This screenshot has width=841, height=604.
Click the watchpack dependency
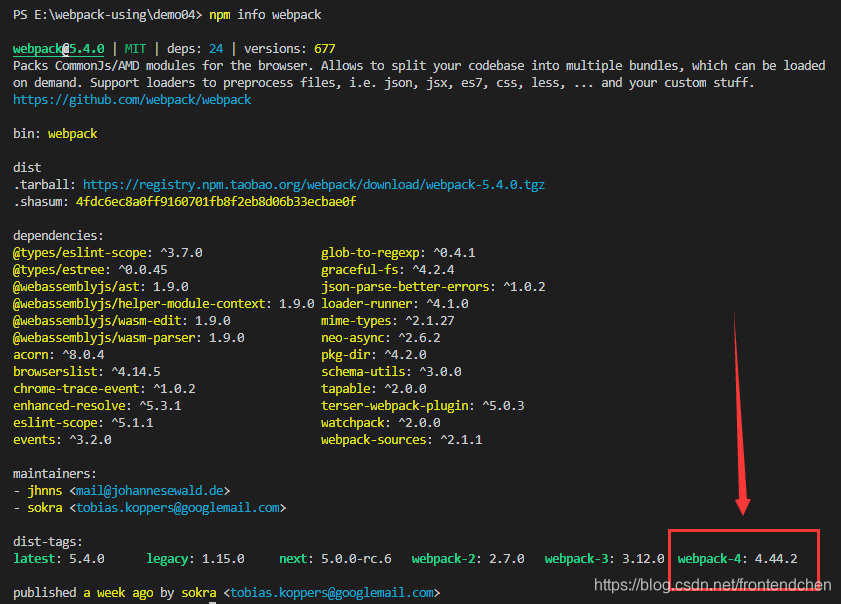[381, 423]
